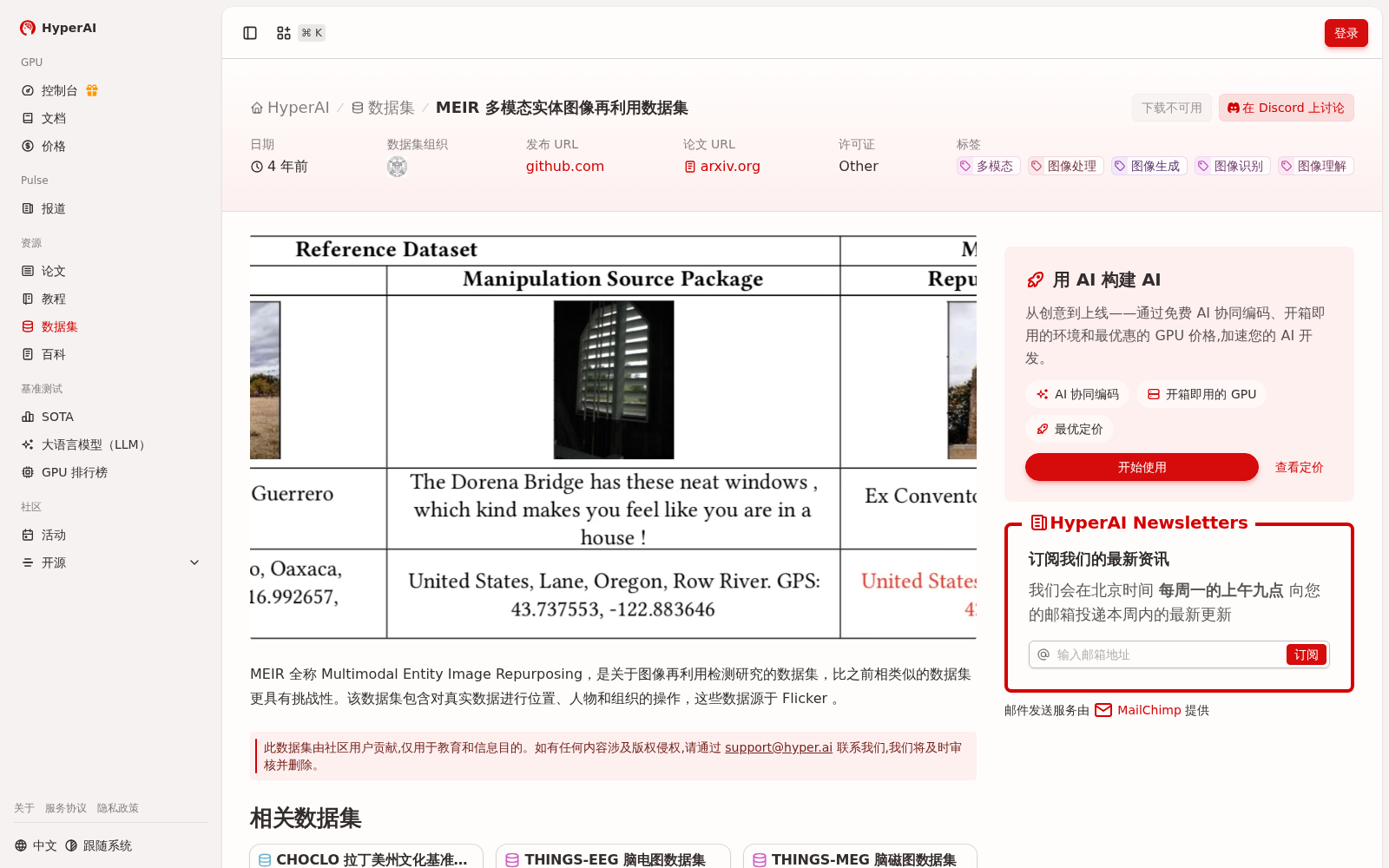Open 服务协议 footer link
The height and width of the screenshot is (868, 1389).
point(66,808)
